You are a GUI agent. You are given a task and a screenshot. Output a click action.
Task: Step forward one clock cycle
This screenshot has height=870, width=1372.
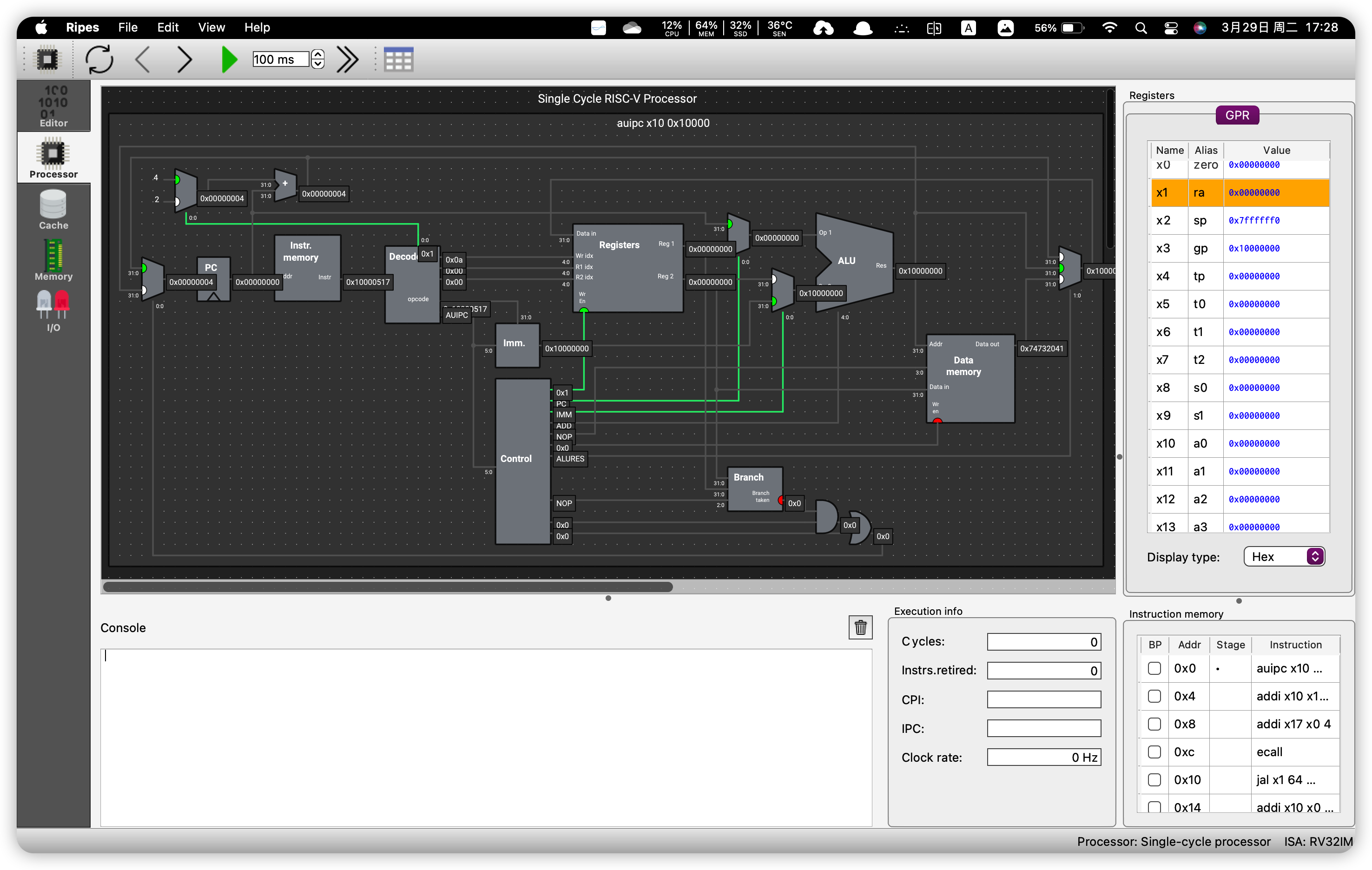[184, 59]
